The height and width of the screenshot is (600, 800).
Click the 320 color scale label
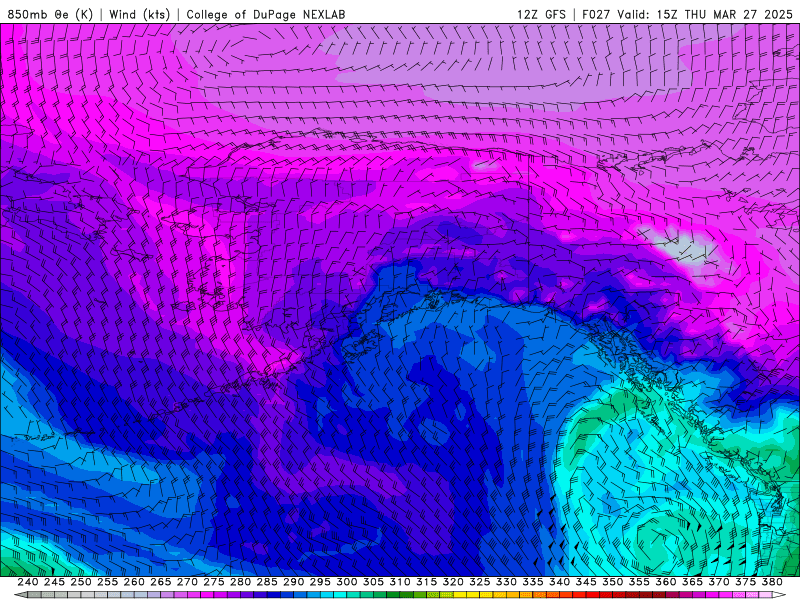click(453, 582)
